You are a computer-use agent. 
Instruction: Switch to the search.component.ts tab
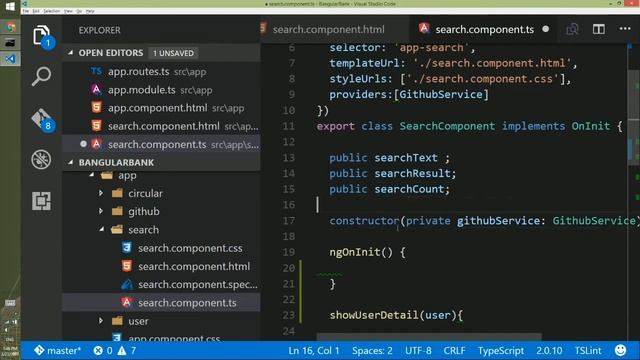click(484, 29)
